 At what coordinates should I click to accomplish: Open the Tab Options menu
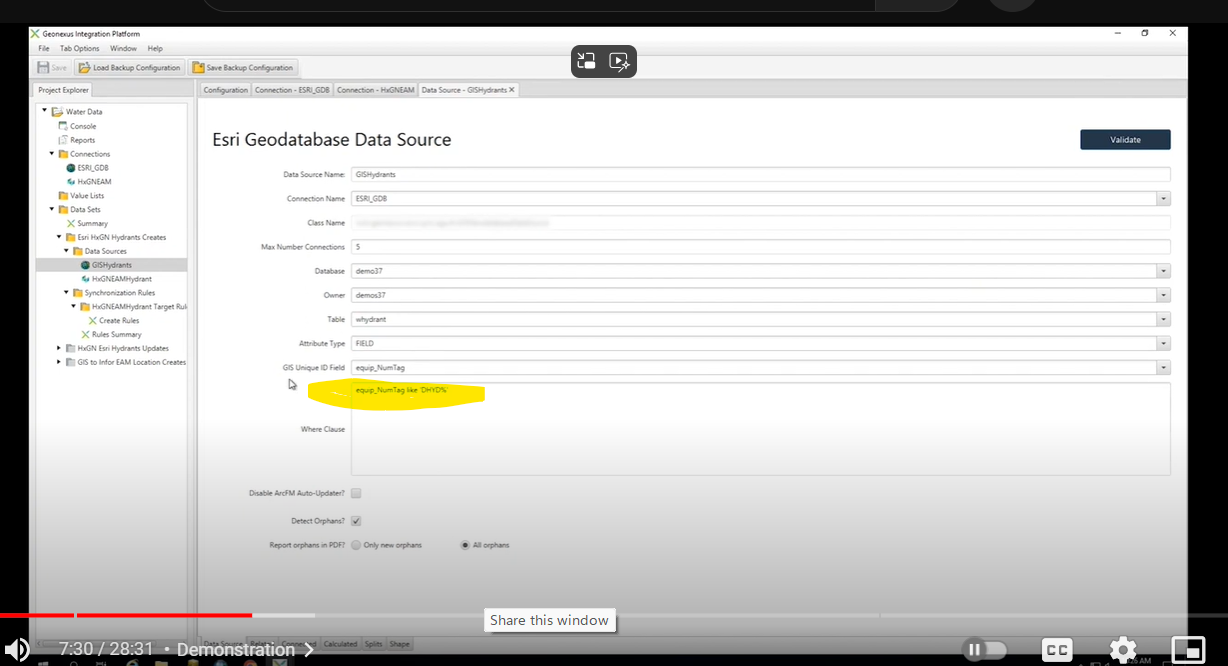click(x=79, y=48)
